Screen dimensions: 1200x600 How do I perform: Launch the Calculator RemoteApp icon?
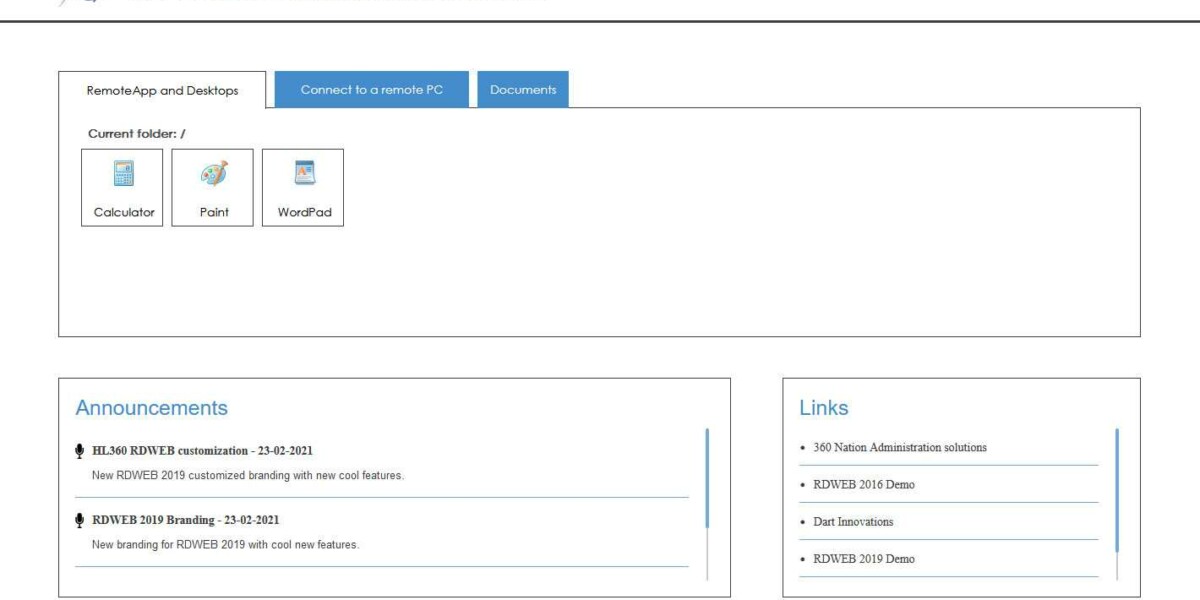pos(122,189)
